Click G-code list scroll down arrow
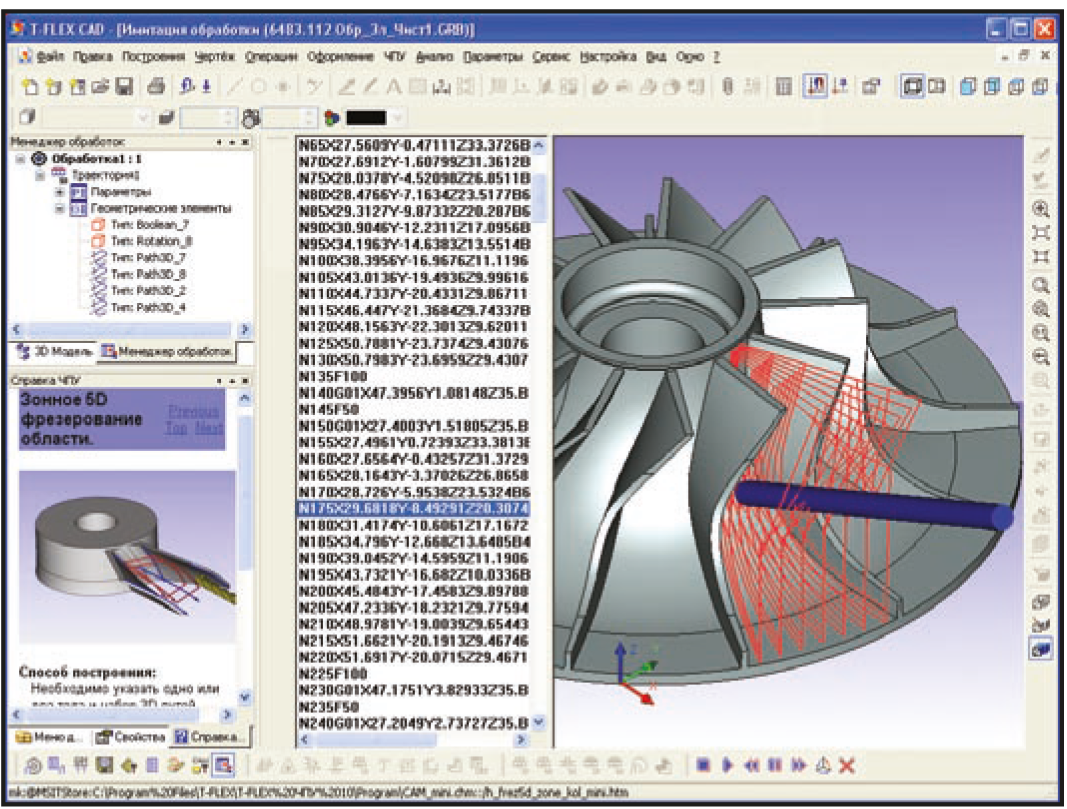The width and height of the screenshot is (1067, 809). 539,723
